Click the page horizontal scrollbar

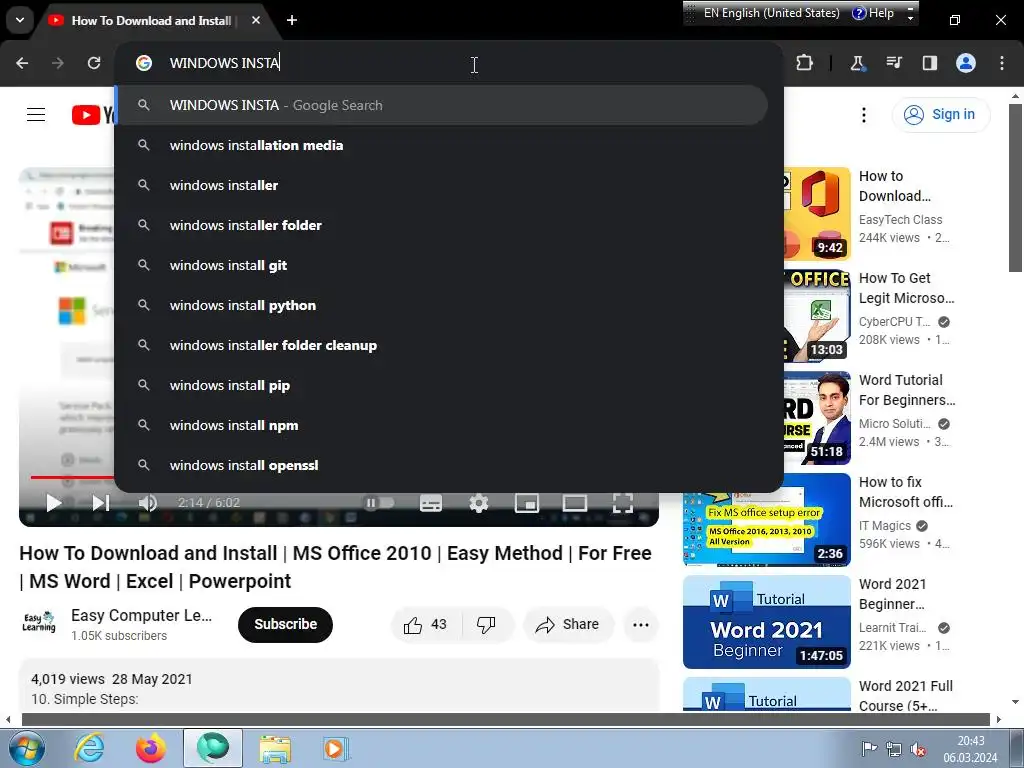(504, 719)
